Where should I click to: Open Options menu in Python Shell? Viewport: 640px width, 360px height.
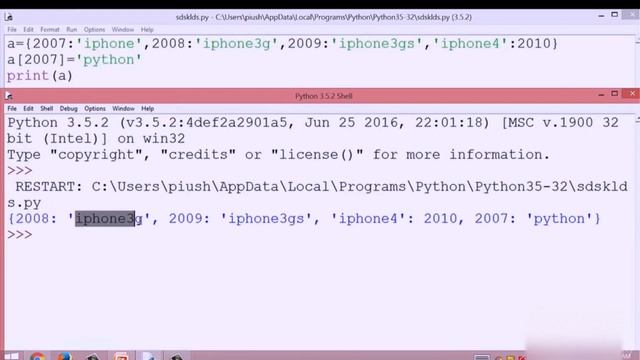coord(95,109)
